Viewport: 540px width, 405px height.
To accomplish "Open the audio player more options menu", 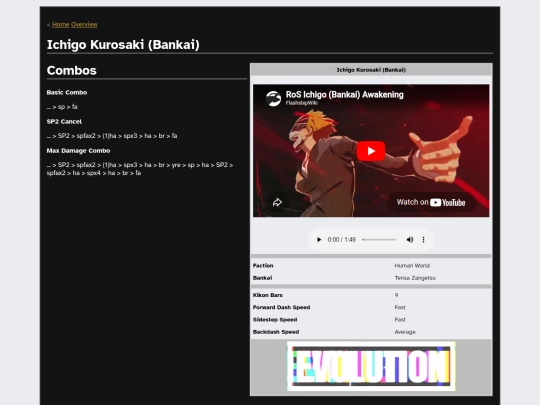I will (x=423, y=239).
